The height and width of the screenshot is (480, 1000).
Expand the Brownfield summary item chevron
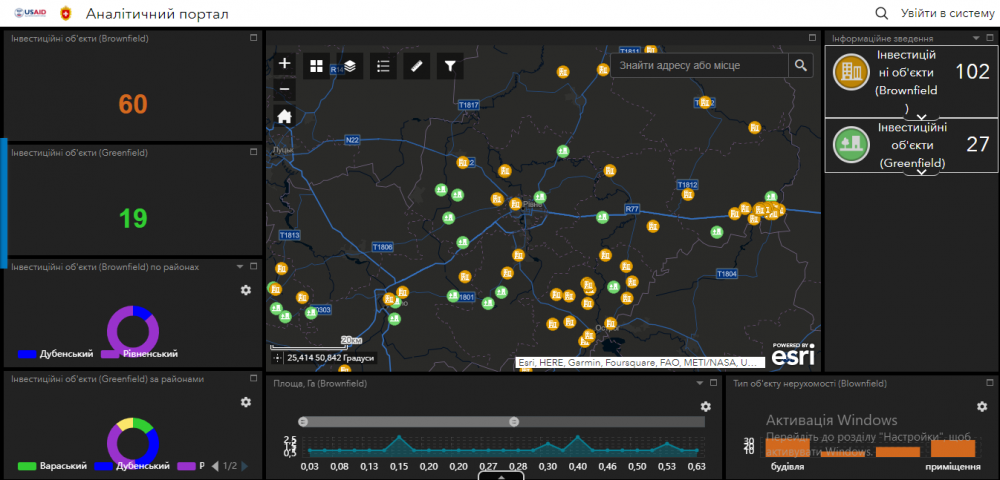pos(922,116)
